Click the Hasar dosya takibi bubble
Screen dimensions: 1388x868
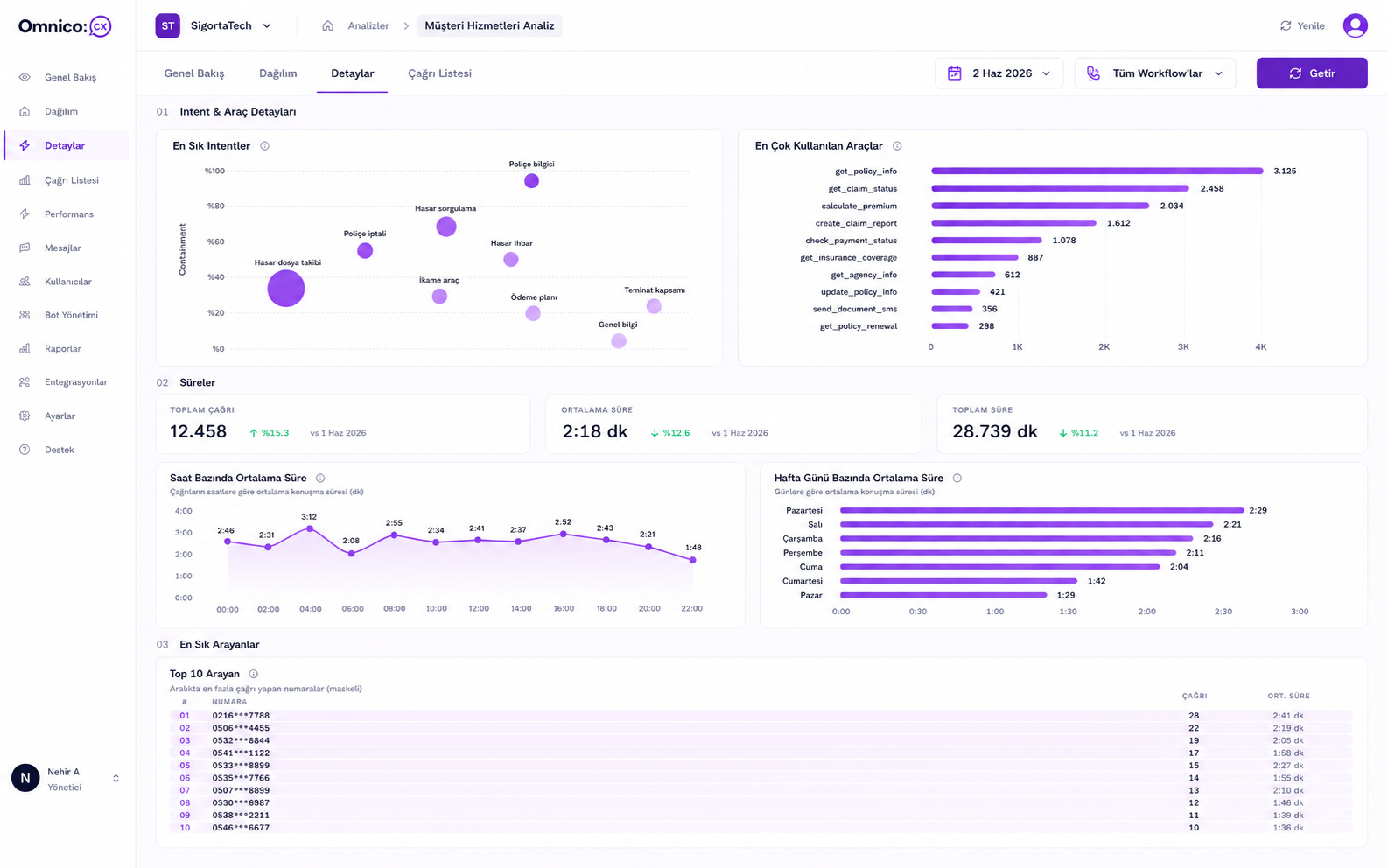click(x=285, y=288)
